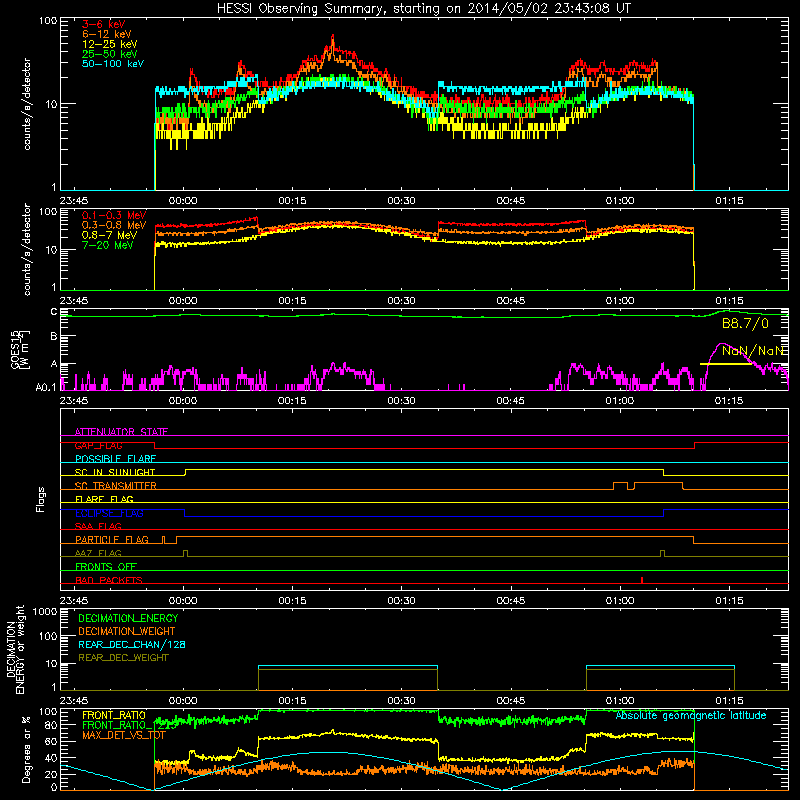The image size is (800, 800).
Task: Select the SC_TRANSMITTER flag label
Action: [x=116, y=486]
